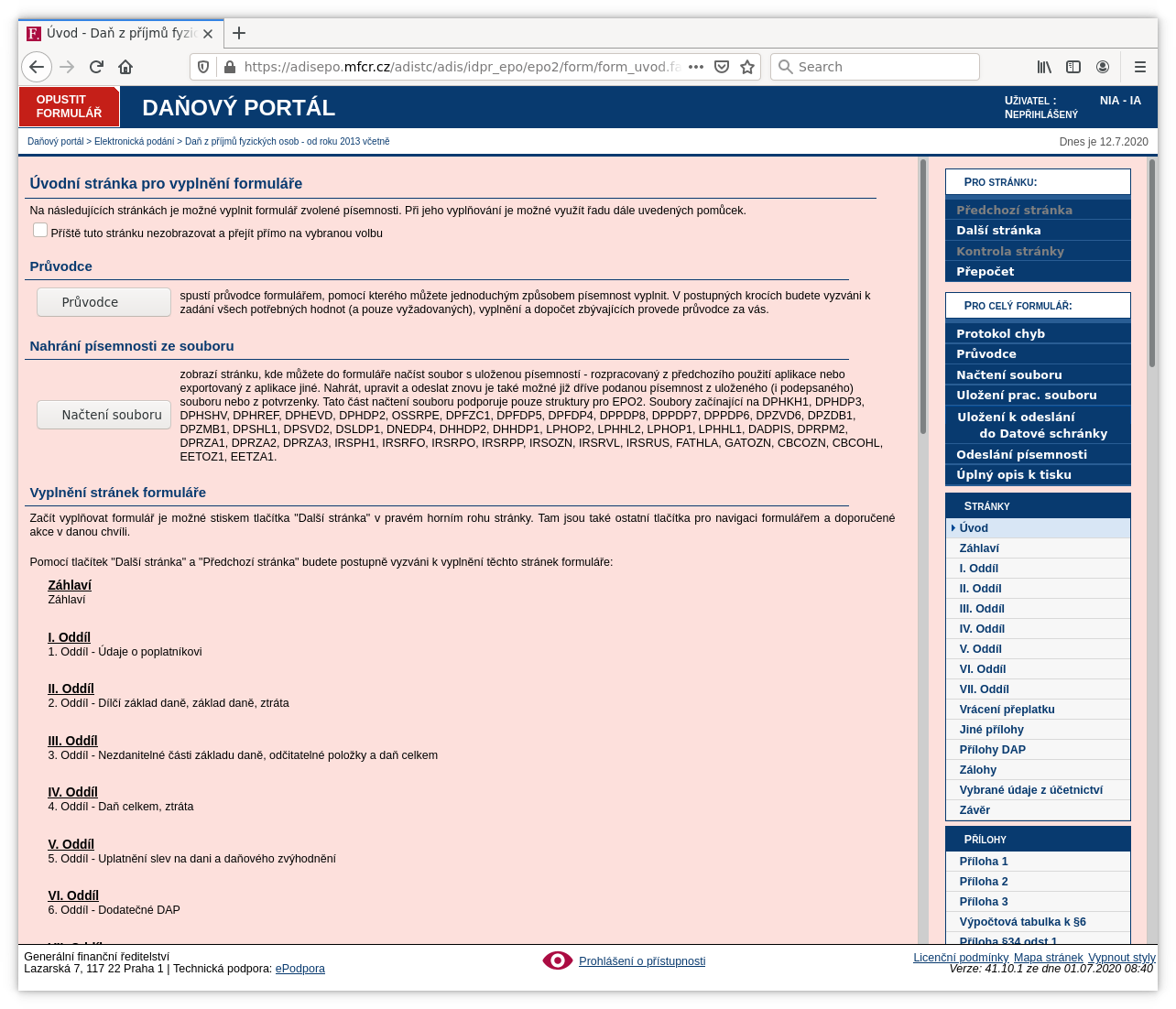Go to Další stránka in the side panel
This screenshot has height=1009, width=1176.
tap(1038, 231)
